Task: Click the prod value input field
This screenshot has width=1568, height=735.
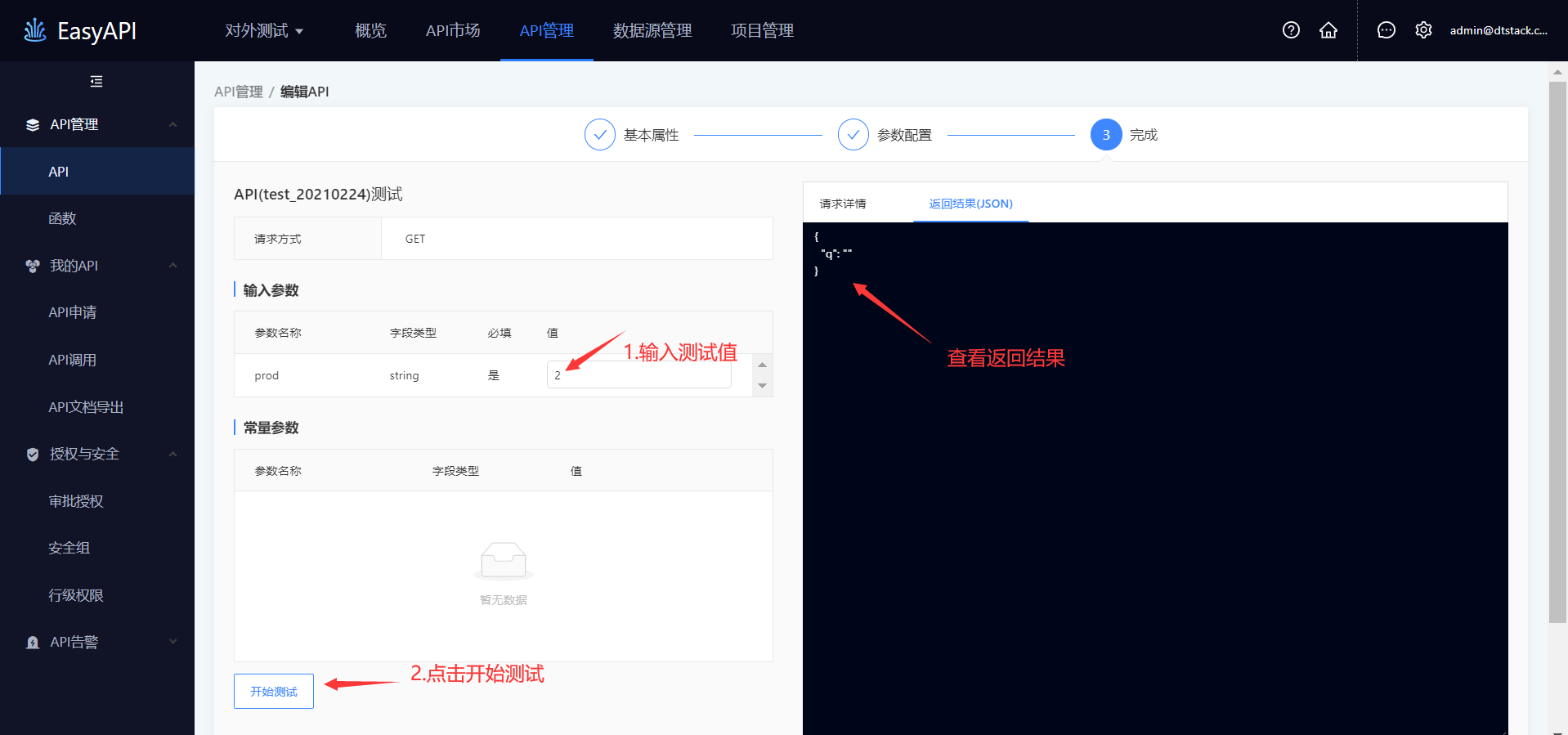Action: tap(638, 374)
